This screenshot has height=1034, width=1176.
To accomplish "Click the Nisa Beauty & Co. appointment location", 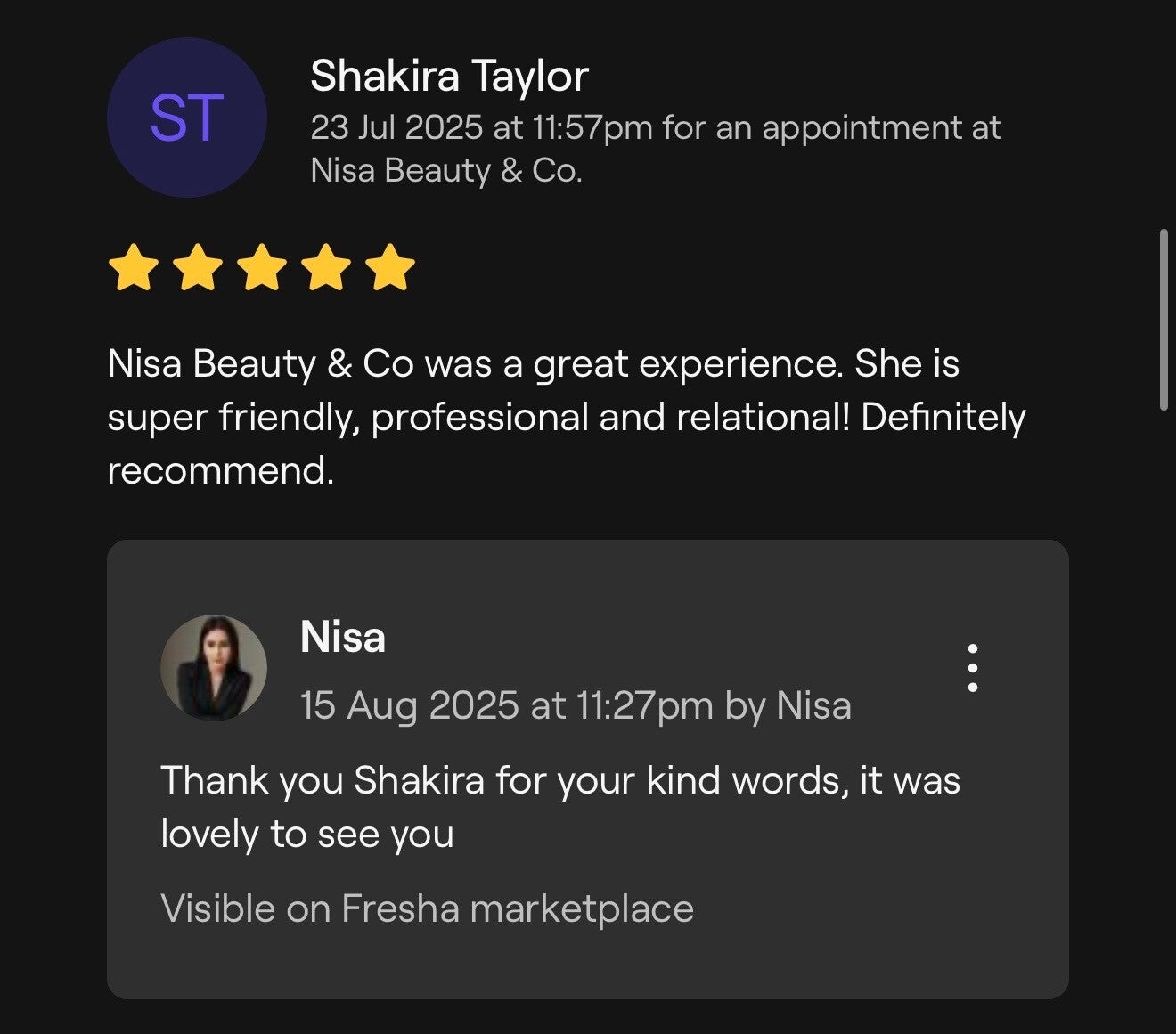I will [x=445, y=170].
